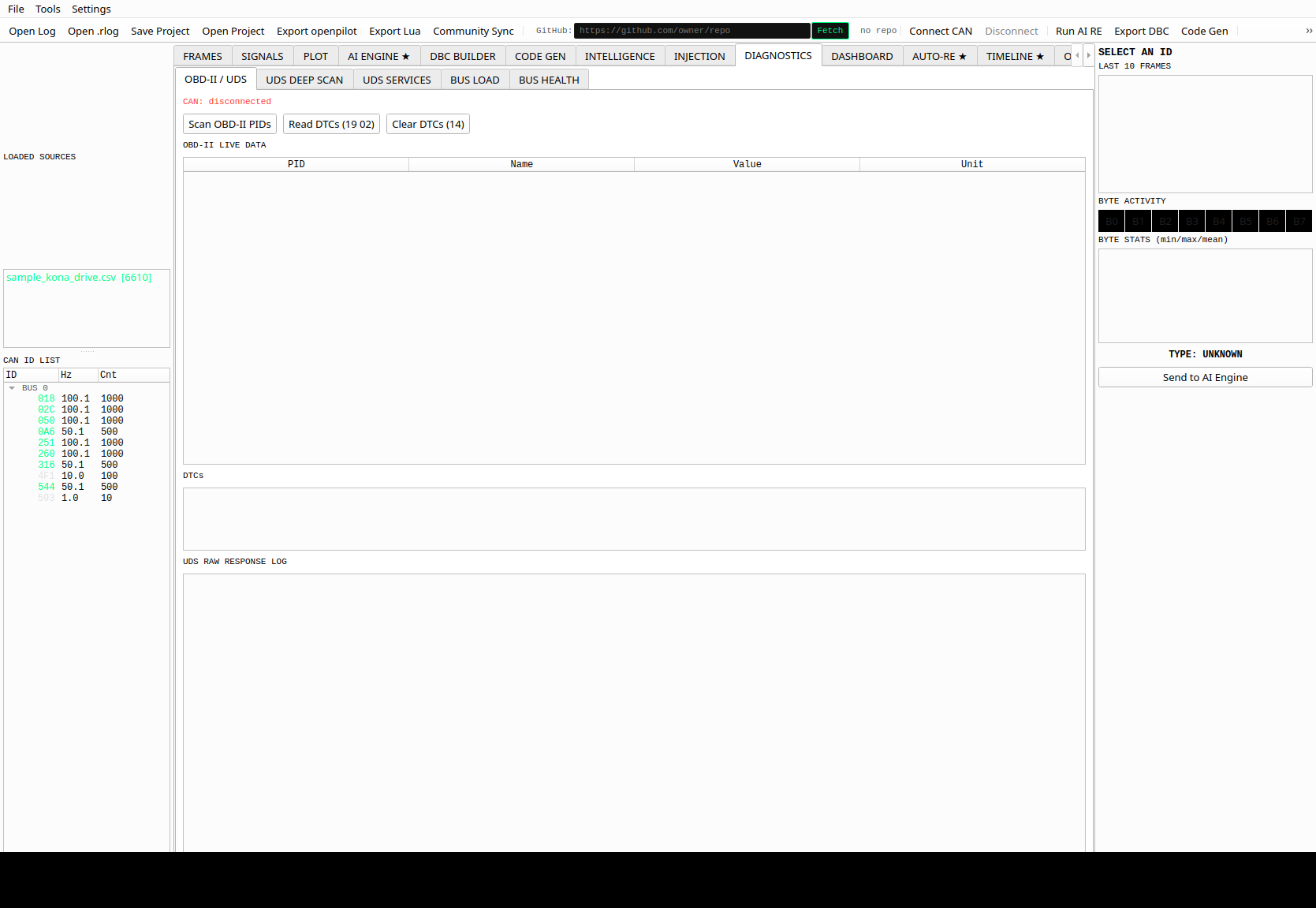Click the Name column header
Viewport: 1316px width, 908px height.
coord(521,164)
